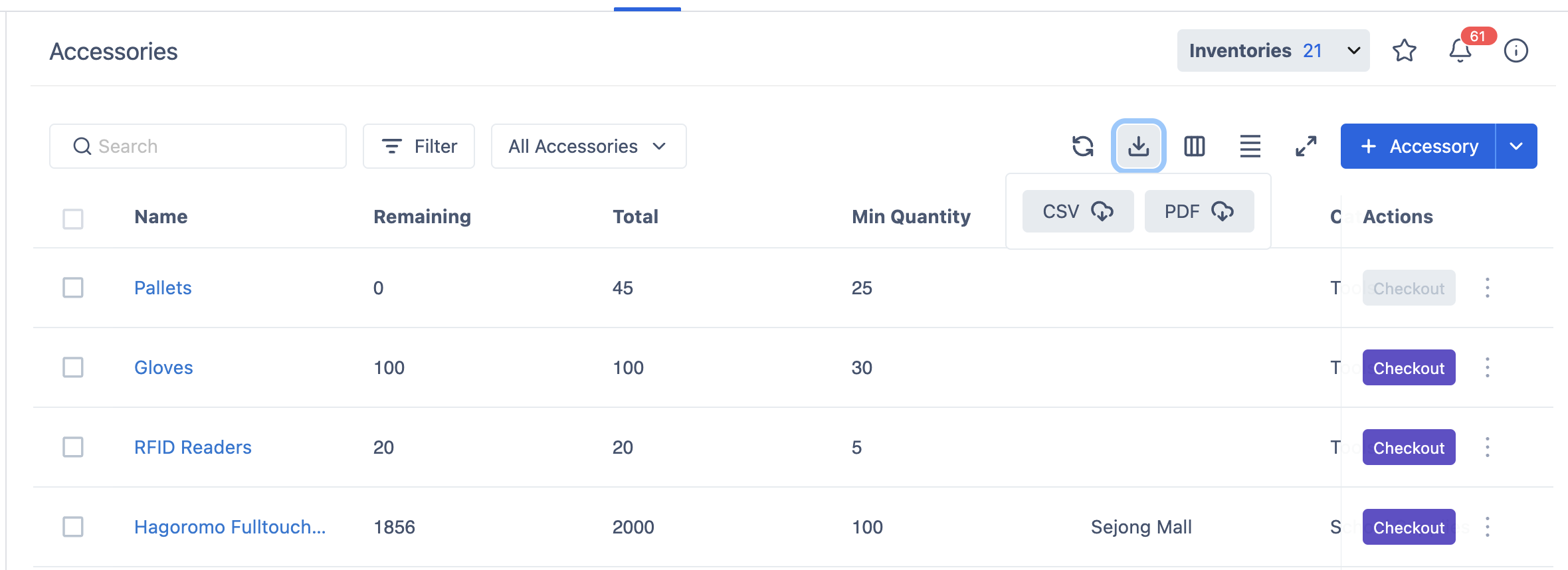Open arrow dropdown beside Accessory button
The height and width of the screenshot is (570, 1568).
[x=1516, y=146]
